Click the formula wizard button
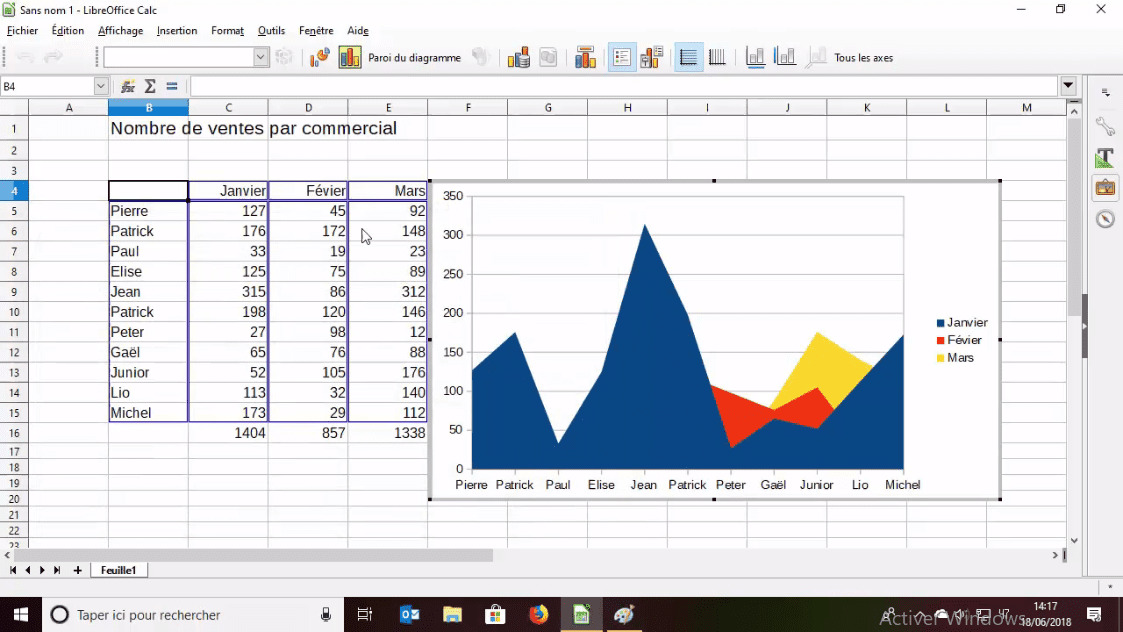 coord(127,86)
